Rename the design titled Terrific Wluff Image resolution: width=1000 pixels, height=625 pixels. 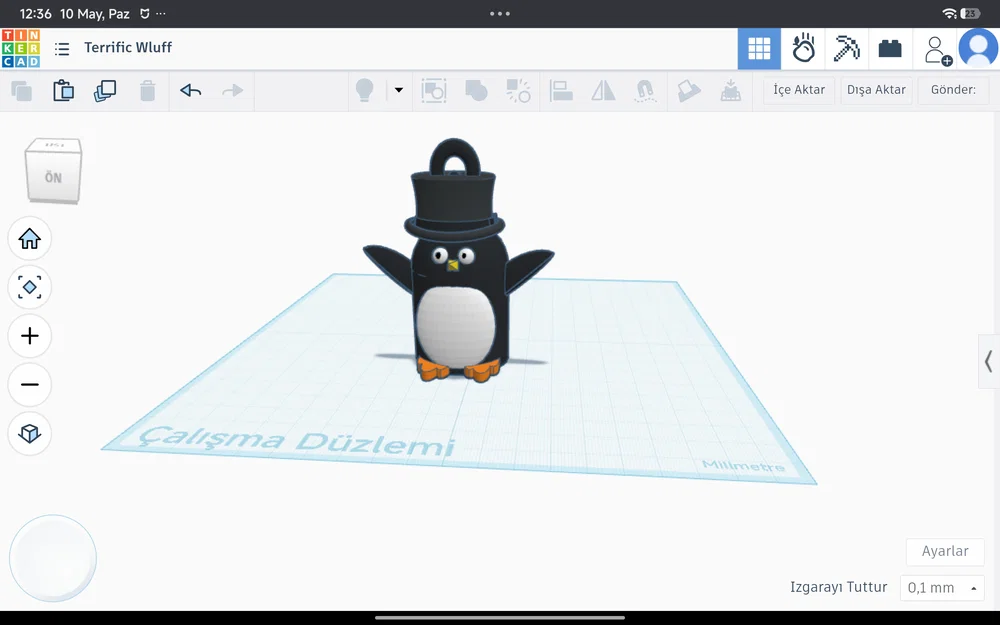tap(128, 47)
